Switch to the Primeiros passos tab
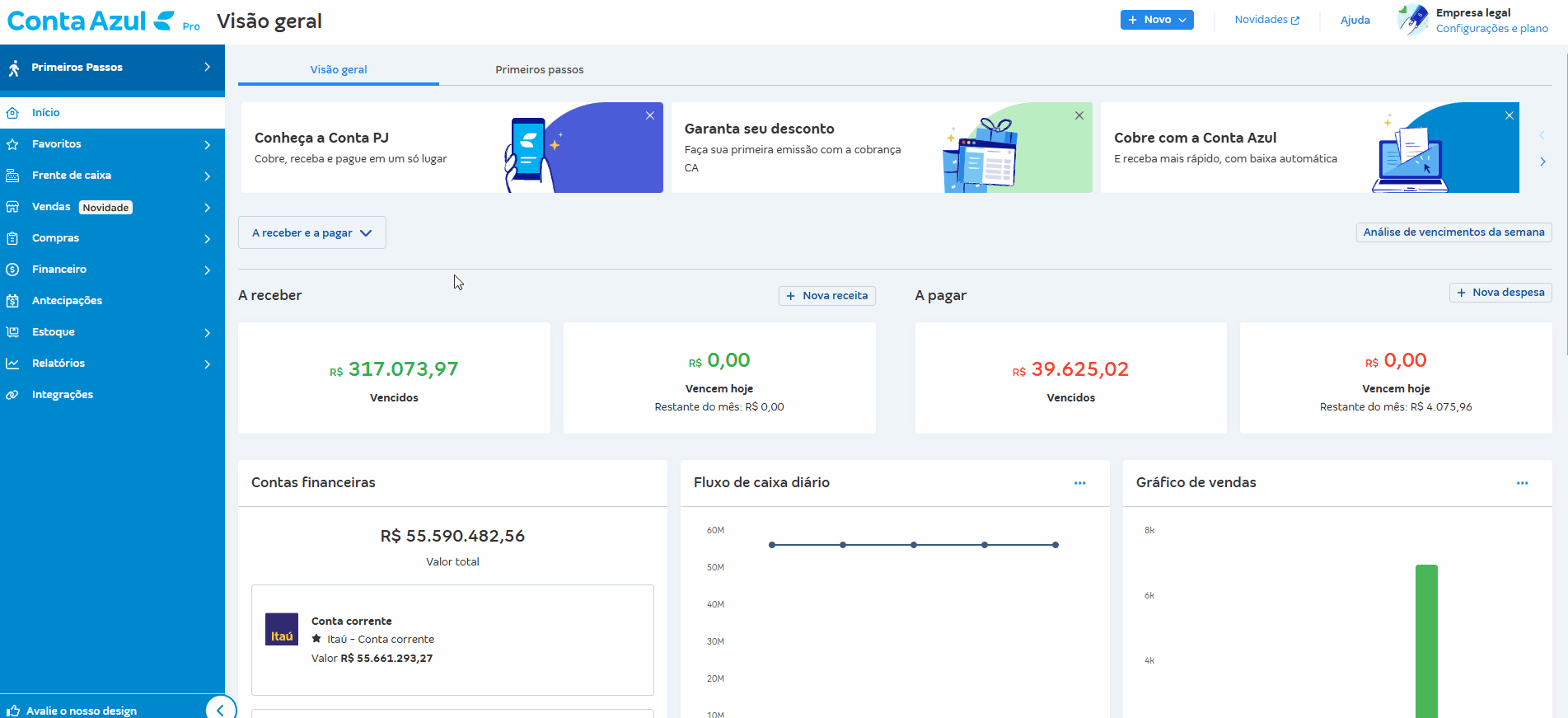Viewport: 1568px width, 718px height. click(x=540, y=70)
